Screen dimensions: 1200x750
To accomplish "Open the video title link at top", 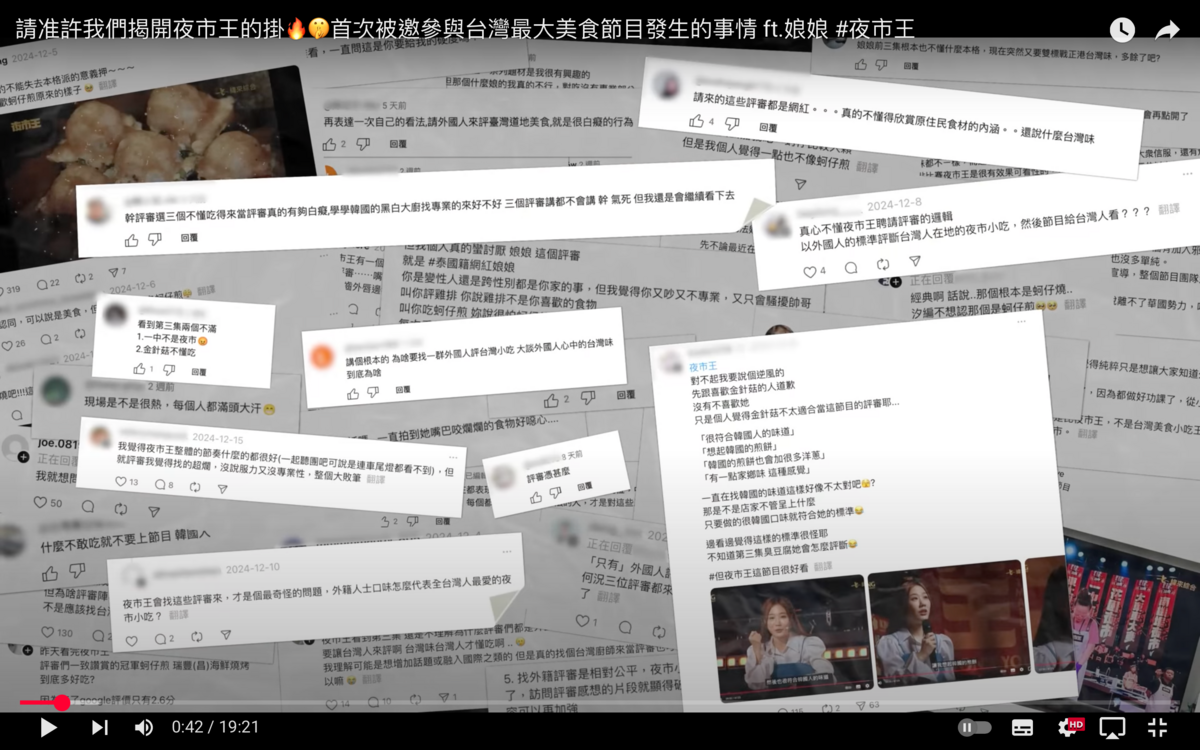I will (465, 29).
